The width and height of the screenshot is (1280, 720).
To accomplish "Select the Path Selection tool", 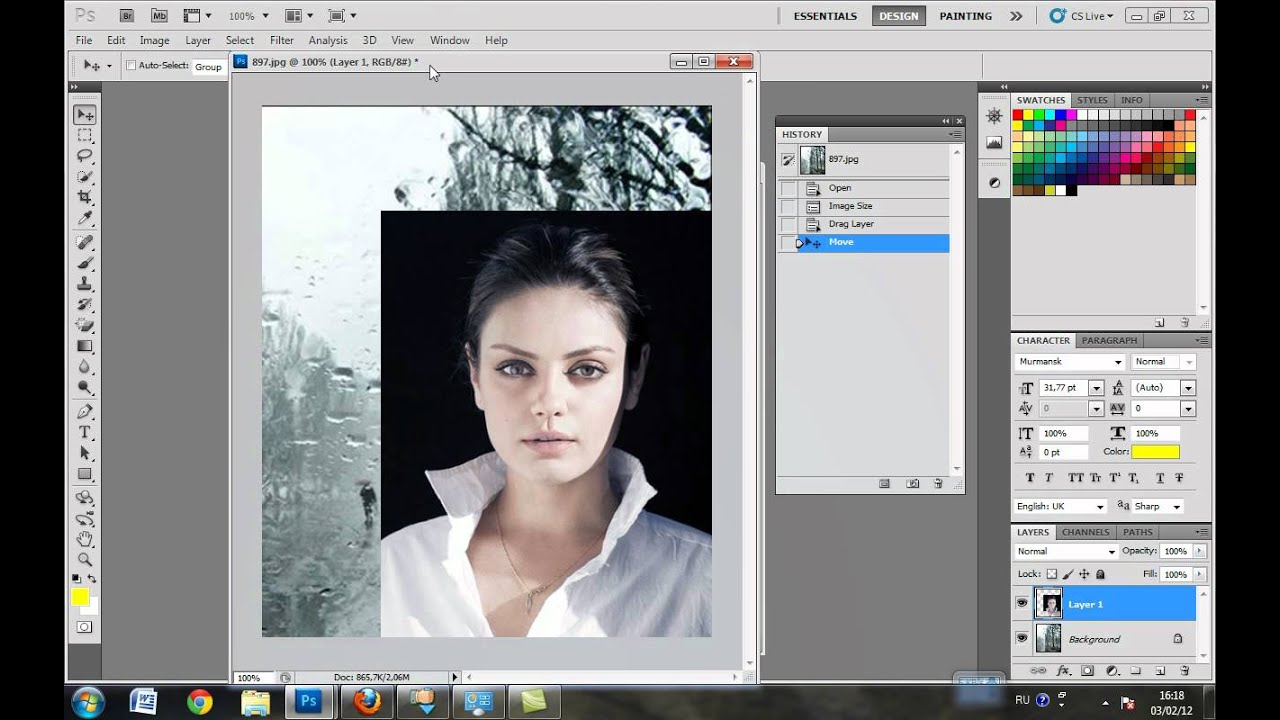I will point(85,454).
